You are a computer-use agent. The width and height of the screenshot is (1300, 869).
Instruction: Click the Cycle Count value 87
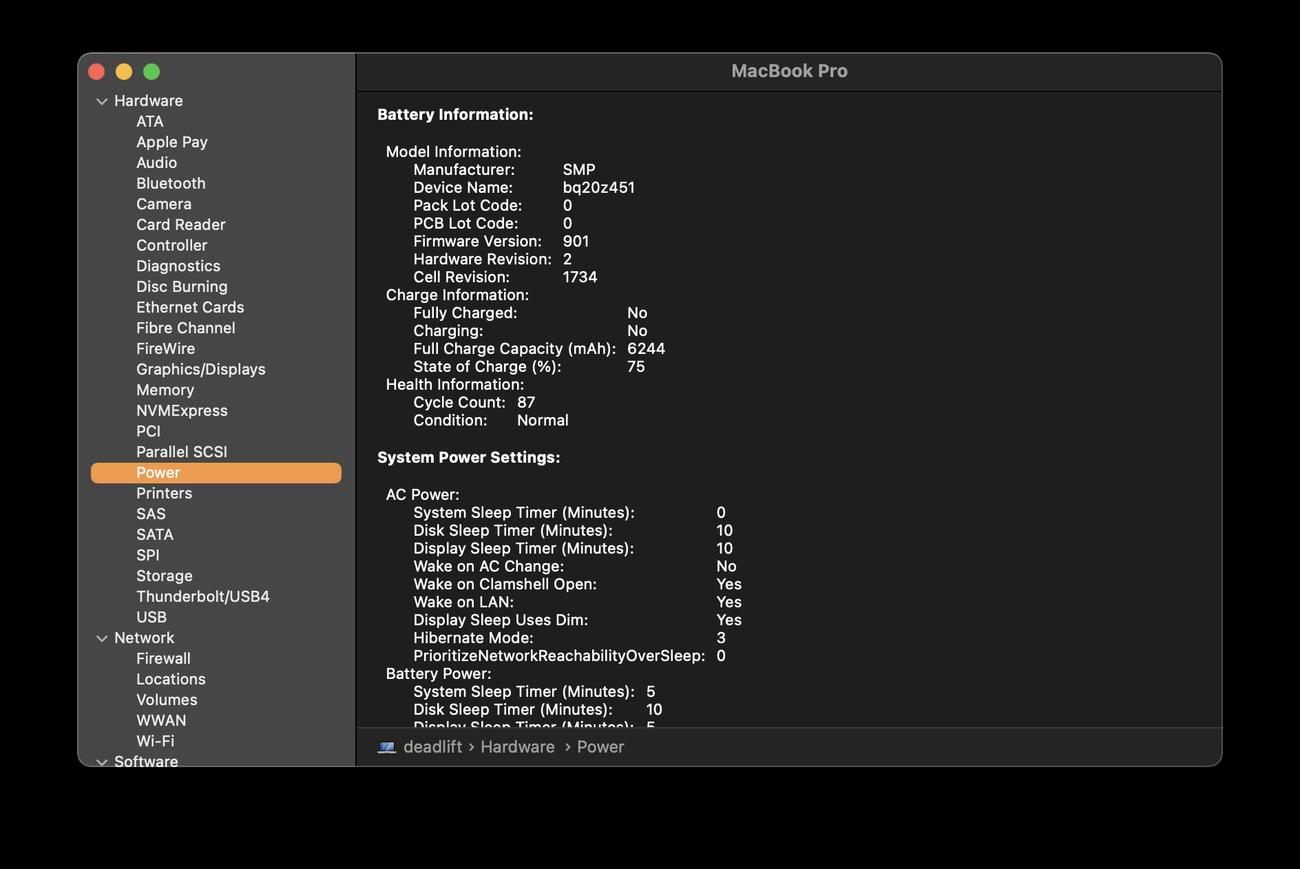pyautogui.click(x=526, y=403)
